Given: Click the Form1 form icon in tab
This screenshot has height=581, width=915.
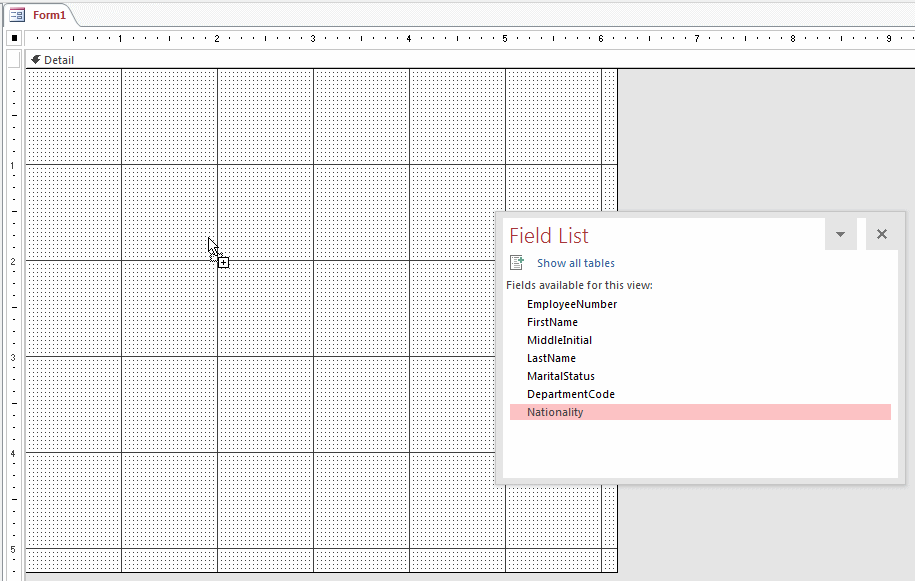Looking at the screenshot, I should click(x=18, y=15).
